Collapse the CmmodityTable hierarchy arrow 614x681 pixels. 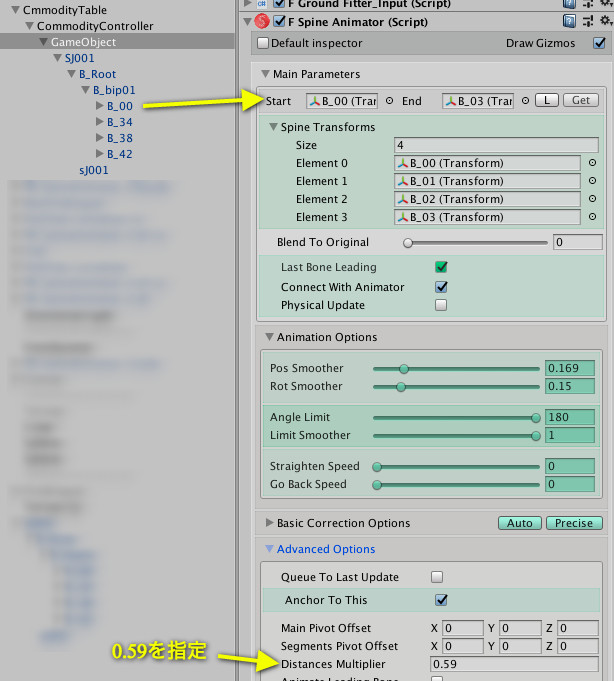coord(15,10)
